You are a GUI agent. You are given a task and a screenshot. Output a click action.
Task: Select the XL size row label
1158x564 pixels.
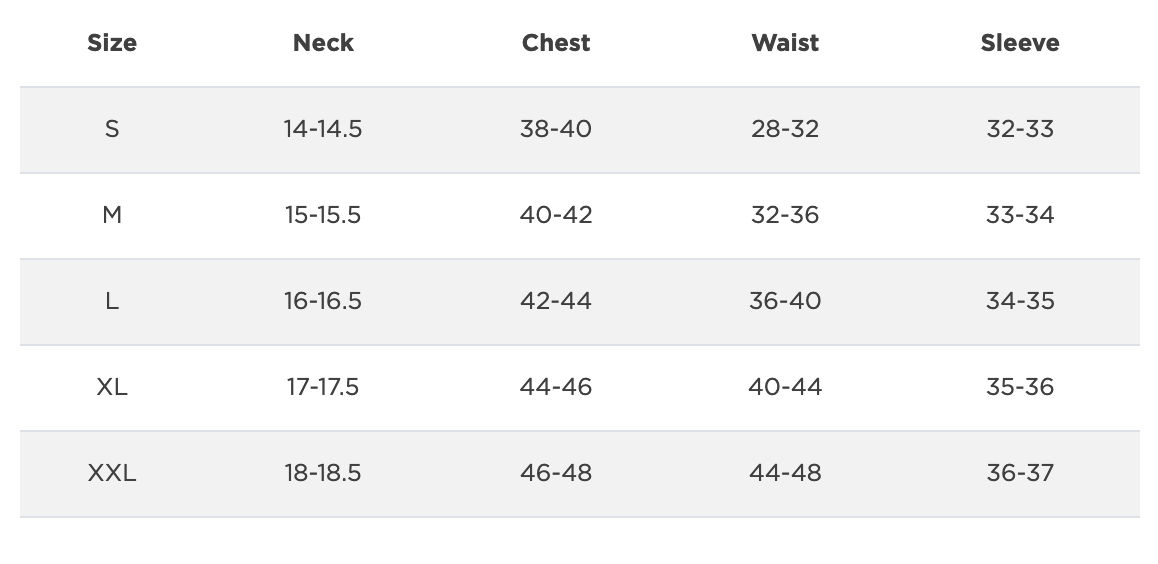point(112,387)
